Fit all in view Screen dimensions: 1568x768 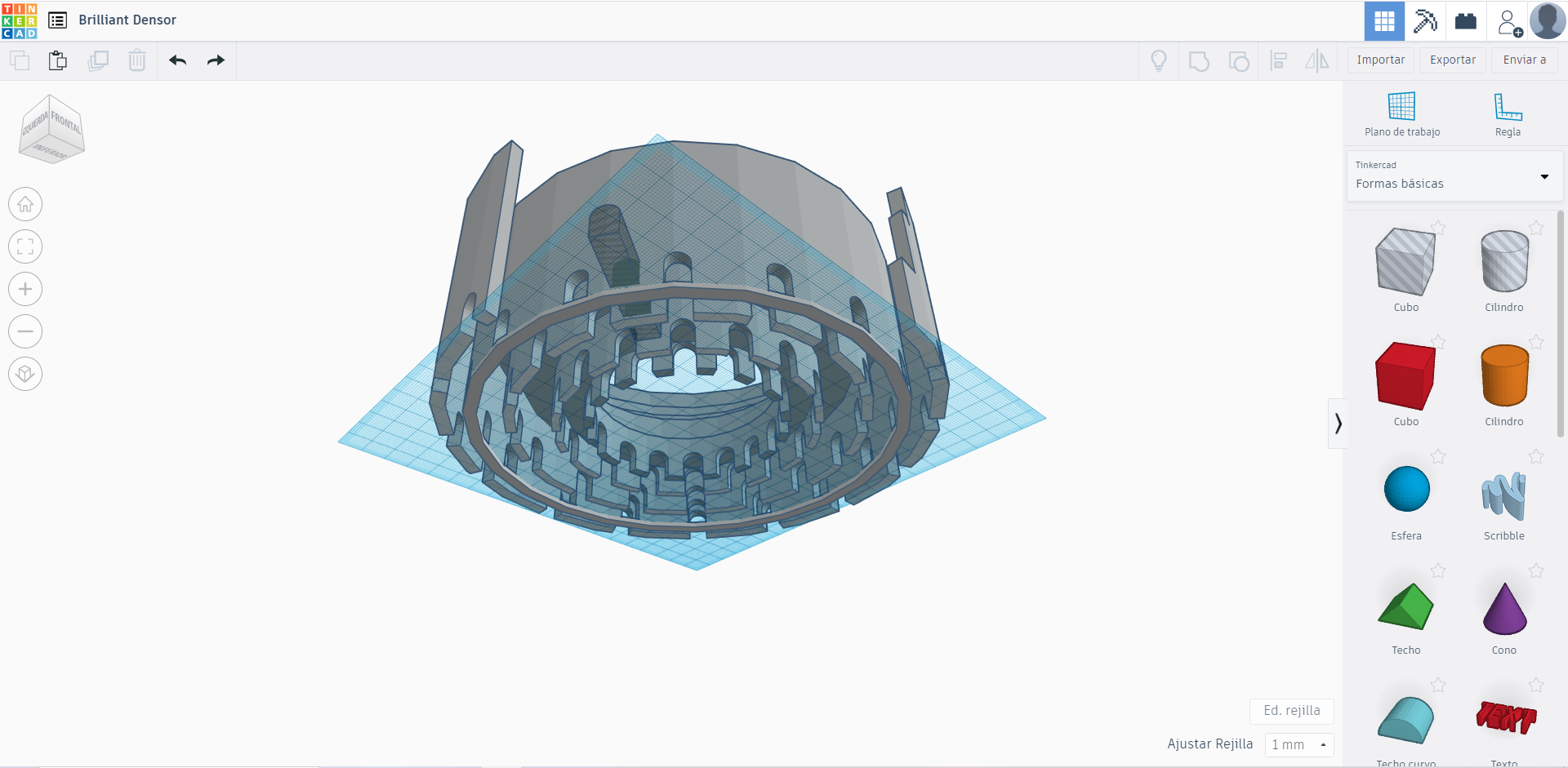click(x=25, y=246)
